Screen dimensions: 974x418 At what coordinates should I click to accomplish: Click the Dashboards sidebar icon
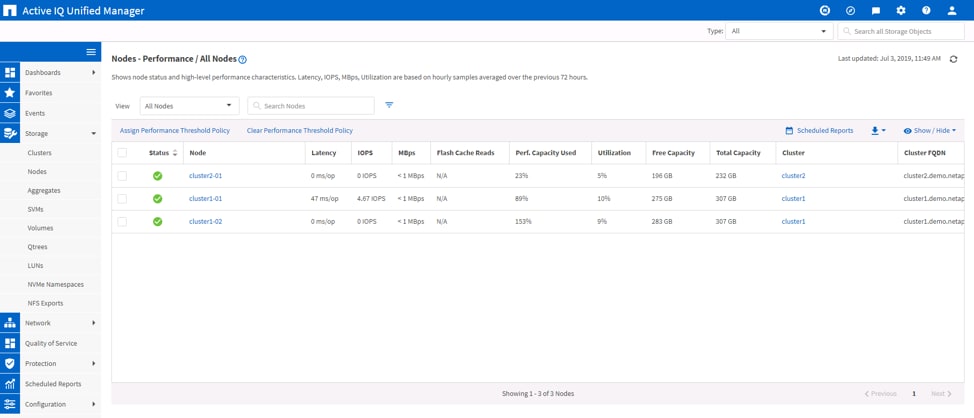[x=9, y=73]
